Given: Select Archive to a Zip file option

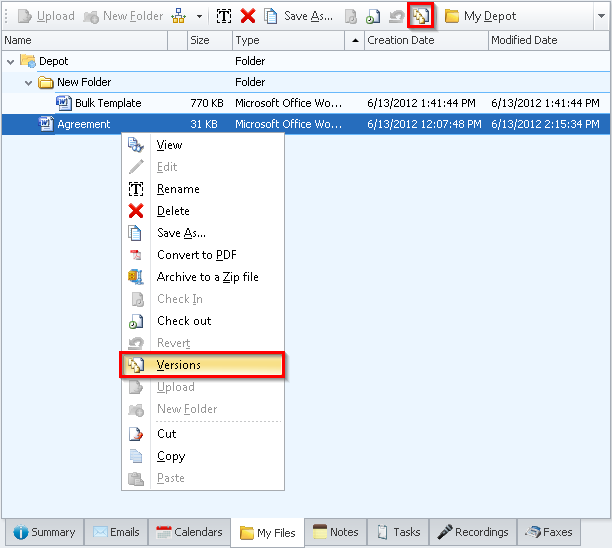Looking at the screenshot, I should (x=207, y=277).
